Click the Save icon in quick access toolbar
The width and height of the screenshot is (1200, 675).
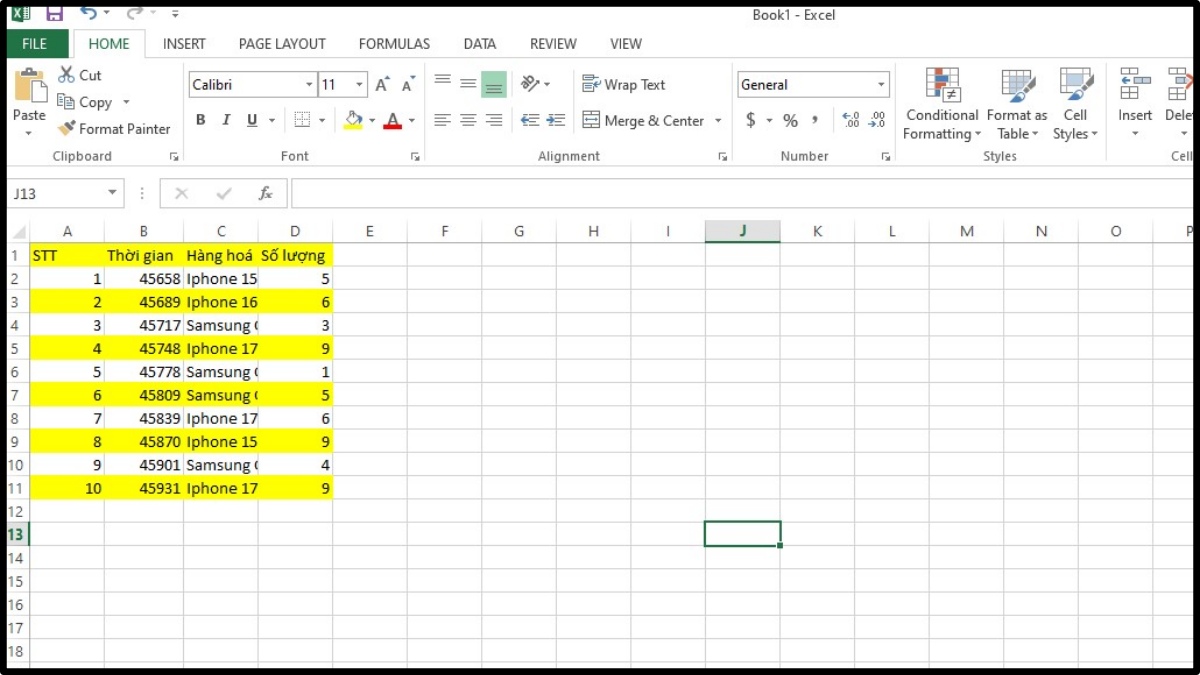click(x=55, y=14)
